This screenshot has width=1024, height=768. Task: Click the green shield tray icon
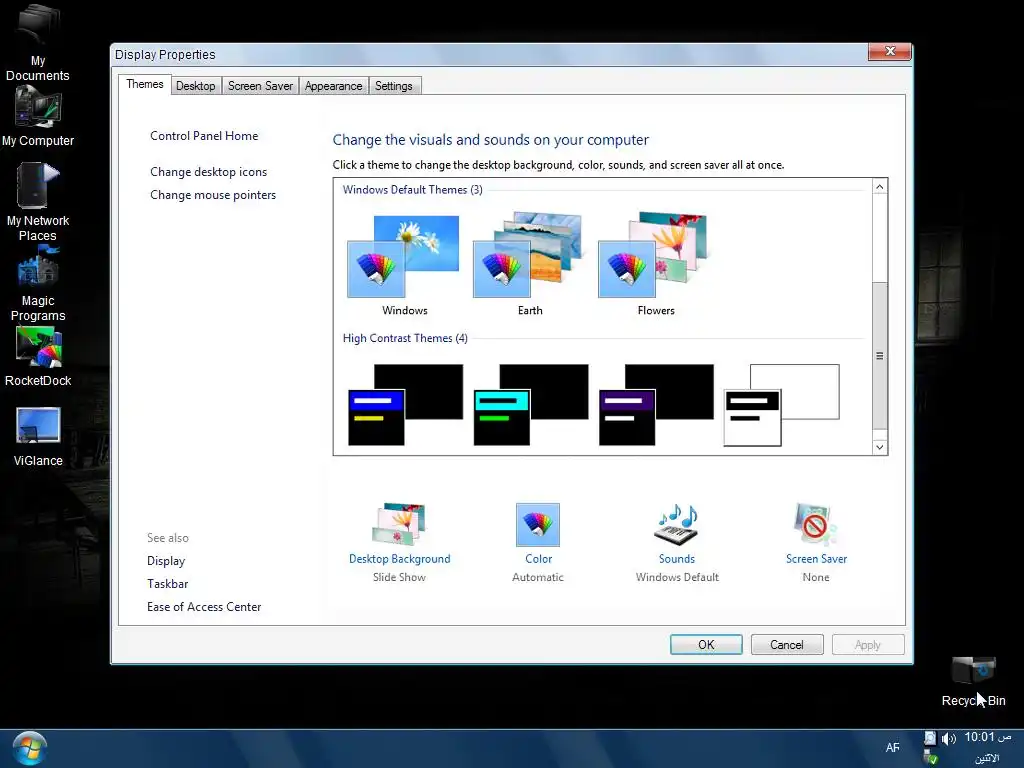[x=931, y=757]
